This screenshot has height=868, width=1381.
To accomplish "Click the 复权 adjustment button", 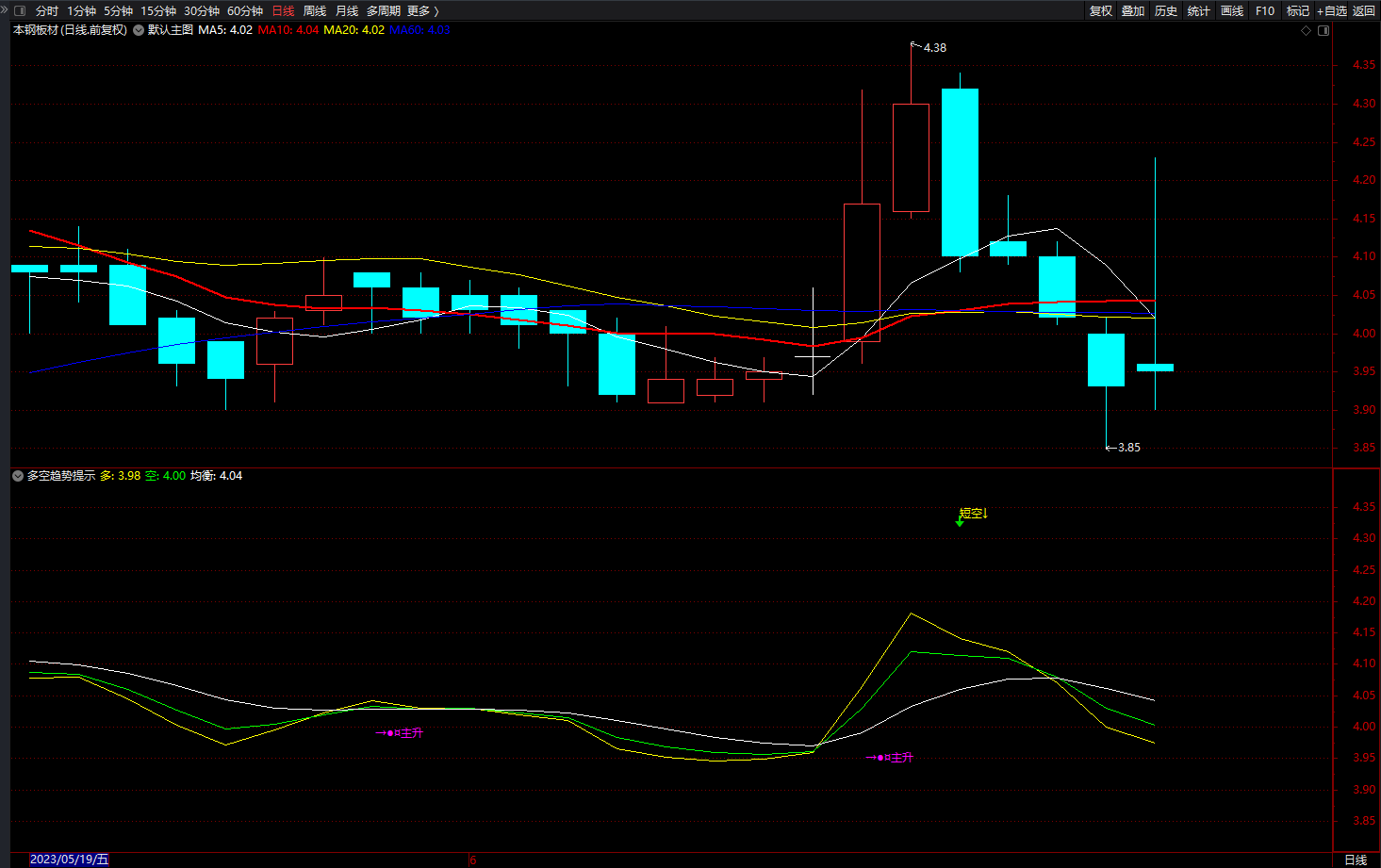I will click(x=1101, y=11).
